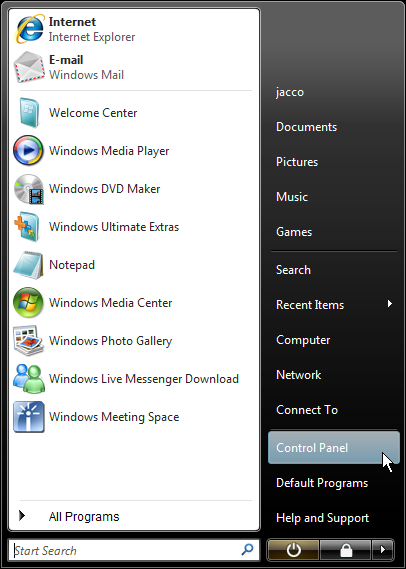Expand the Recent Items submenu arrow

390,304
